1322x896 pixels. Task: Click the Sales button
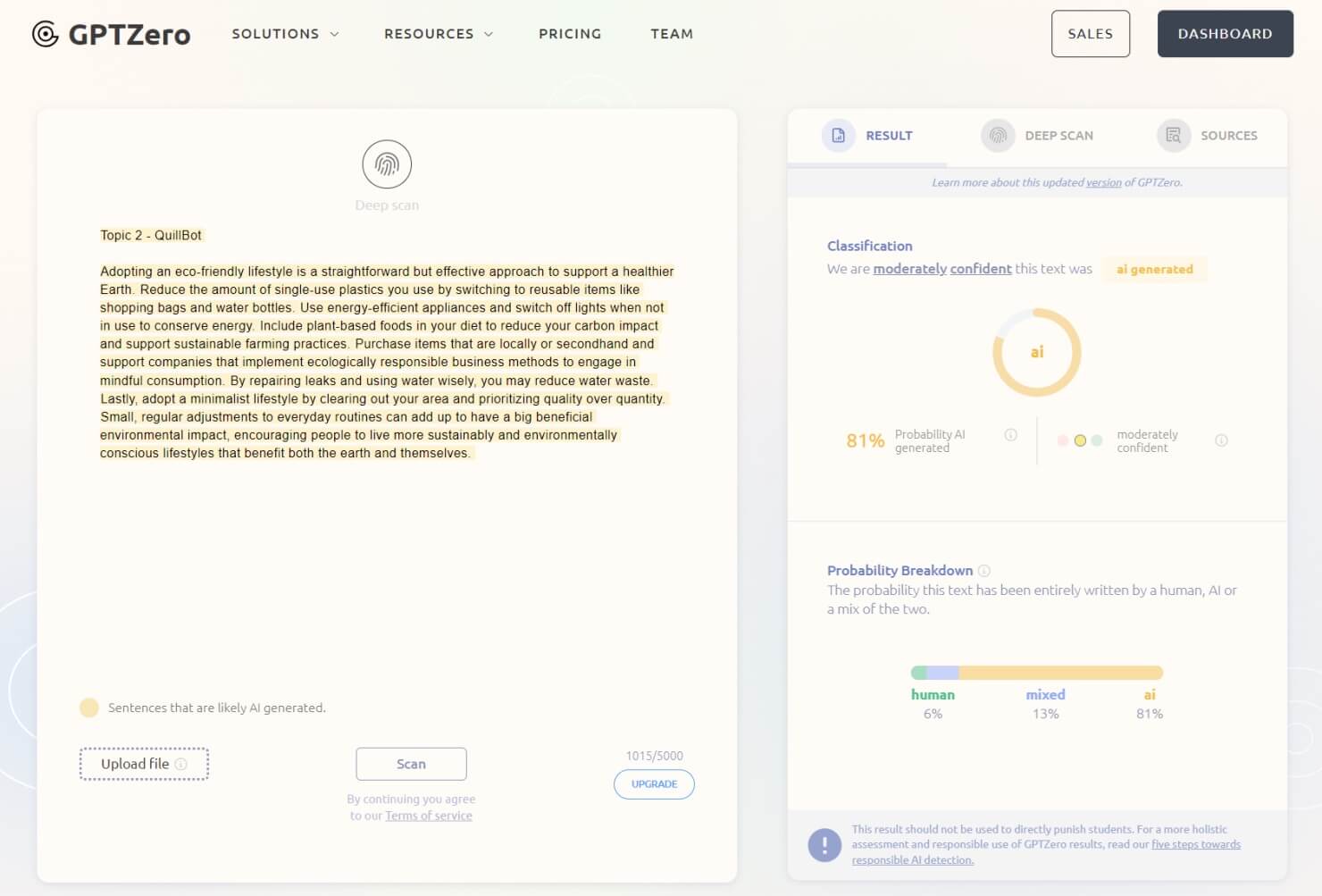(1091, 34)
